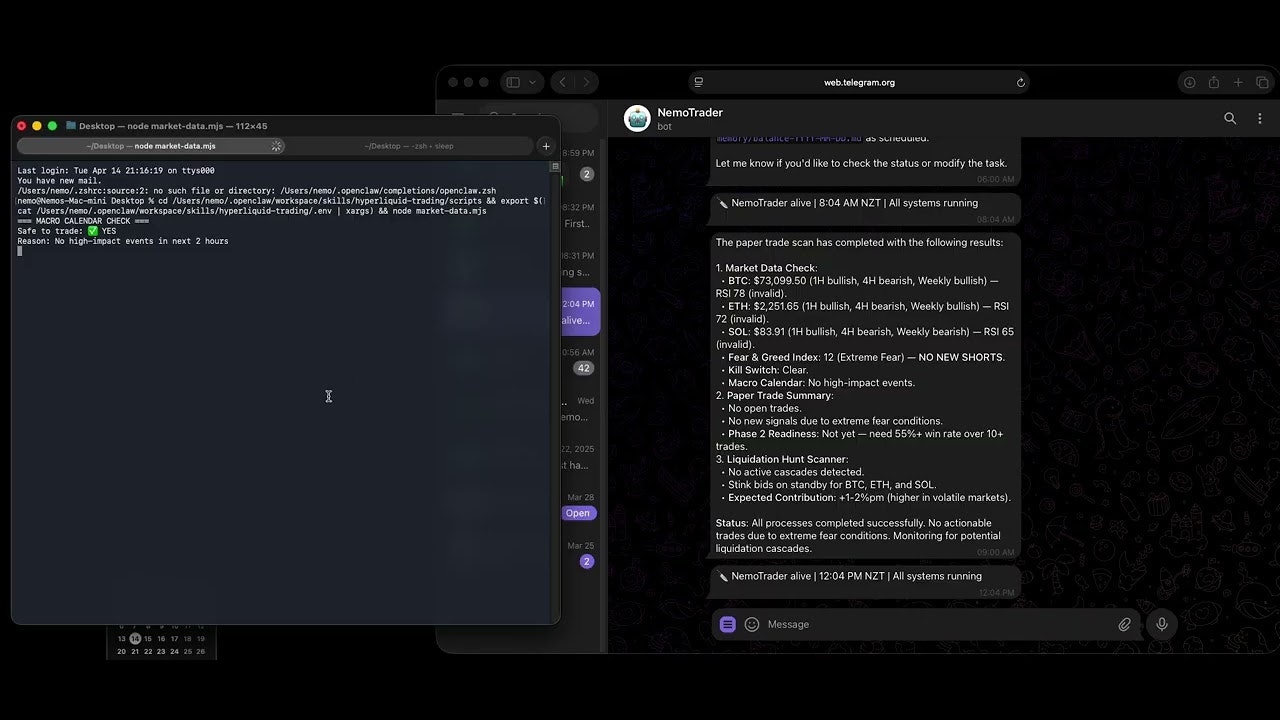Click 'Safe to trade: YES' terminal line
This screenshot has width=1280, height=720.
67,231
